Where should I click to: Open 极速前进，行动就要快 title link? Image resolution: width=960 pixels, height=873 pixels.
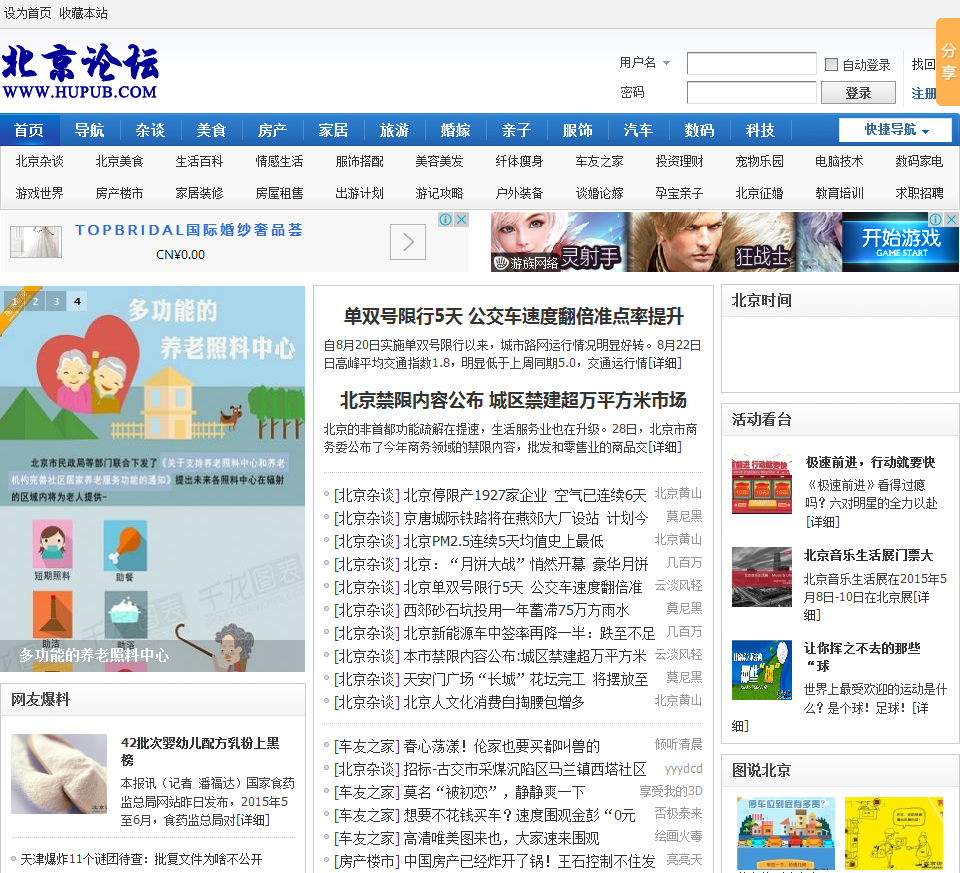pos(871,462)
